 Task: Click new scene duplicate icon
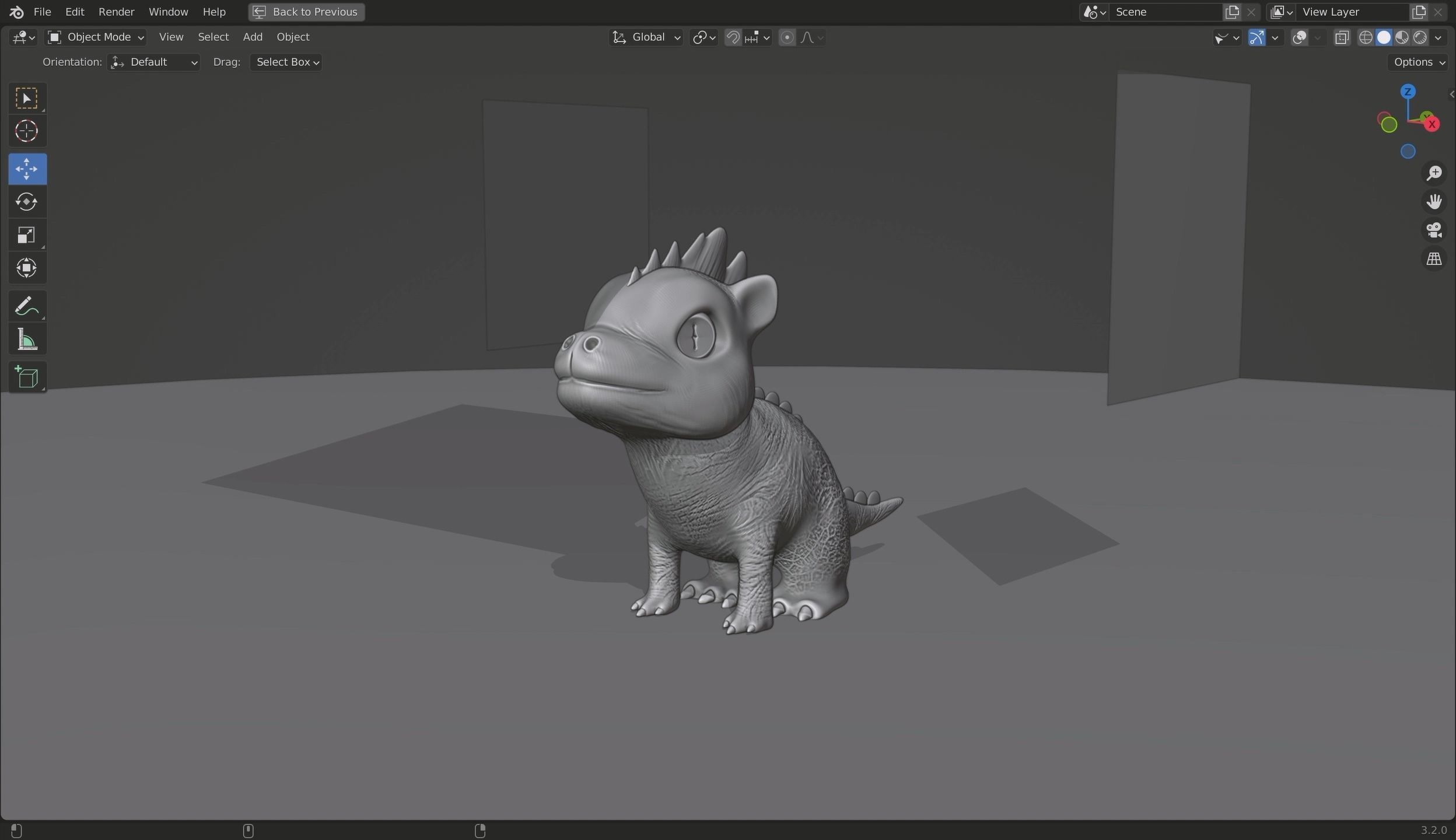[1232, 12]
